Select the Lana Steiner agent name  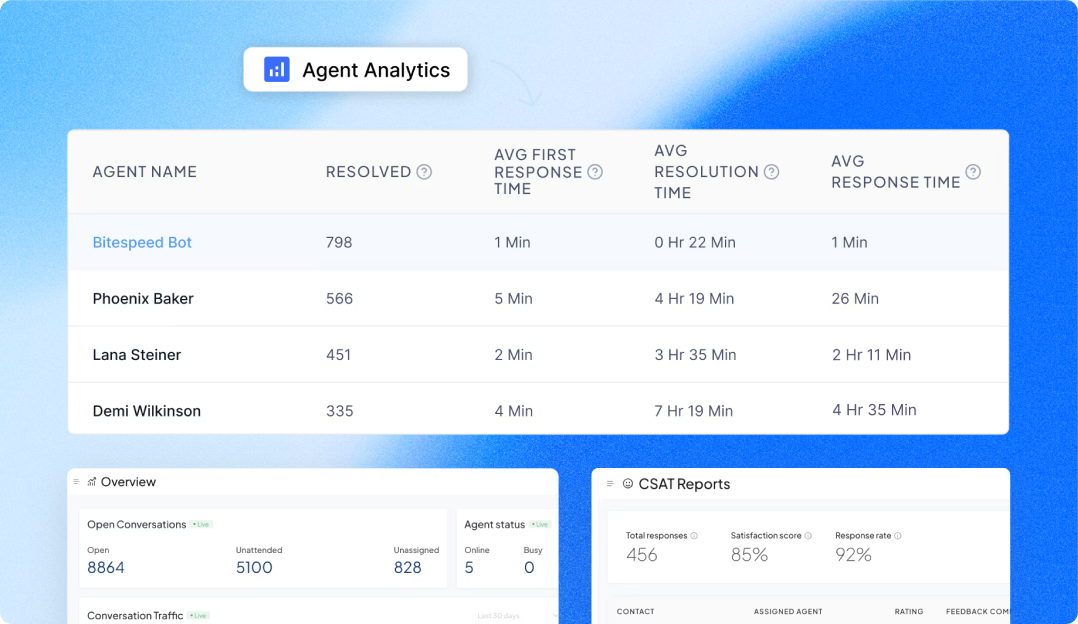tap(137, 355)
